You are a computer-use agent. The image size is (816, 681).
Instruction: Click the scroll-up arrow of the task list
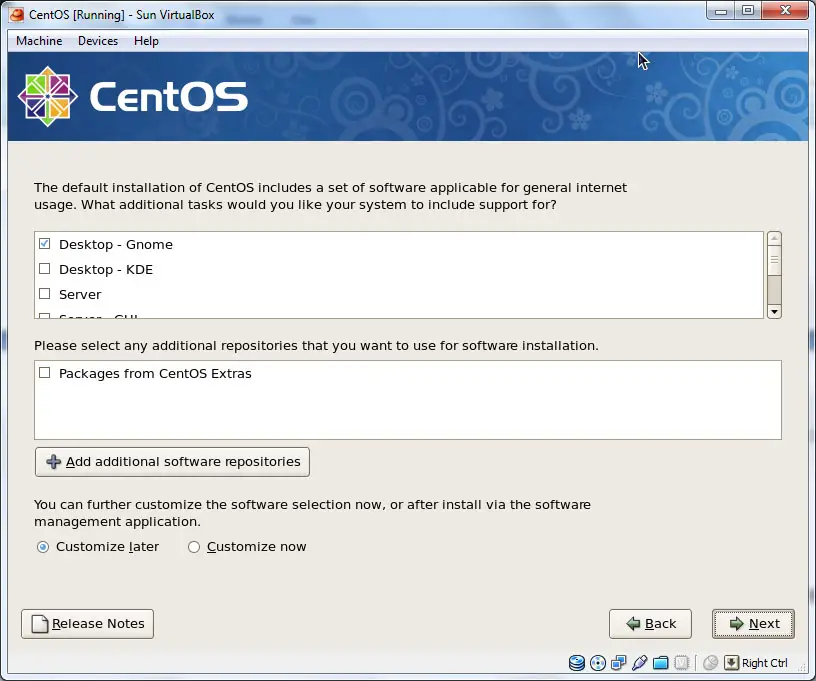coord(775,238)
